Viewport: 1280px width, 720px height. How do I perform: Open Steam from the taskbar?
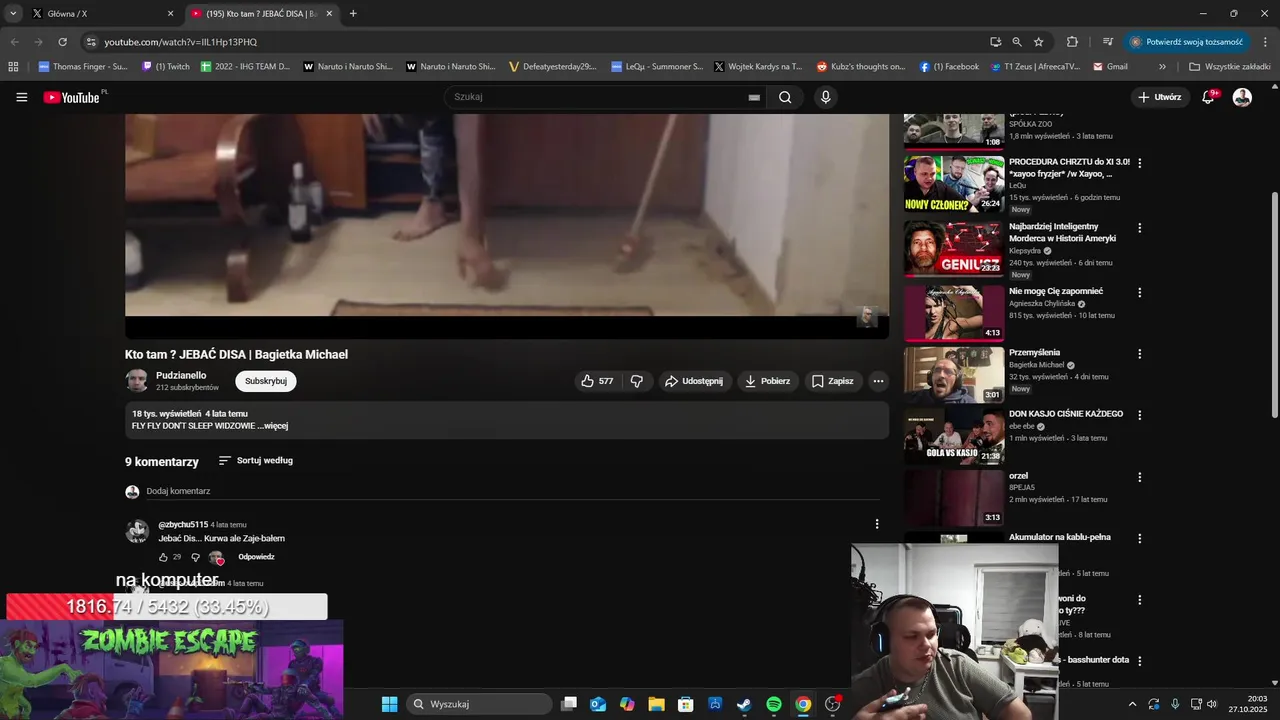744,704
